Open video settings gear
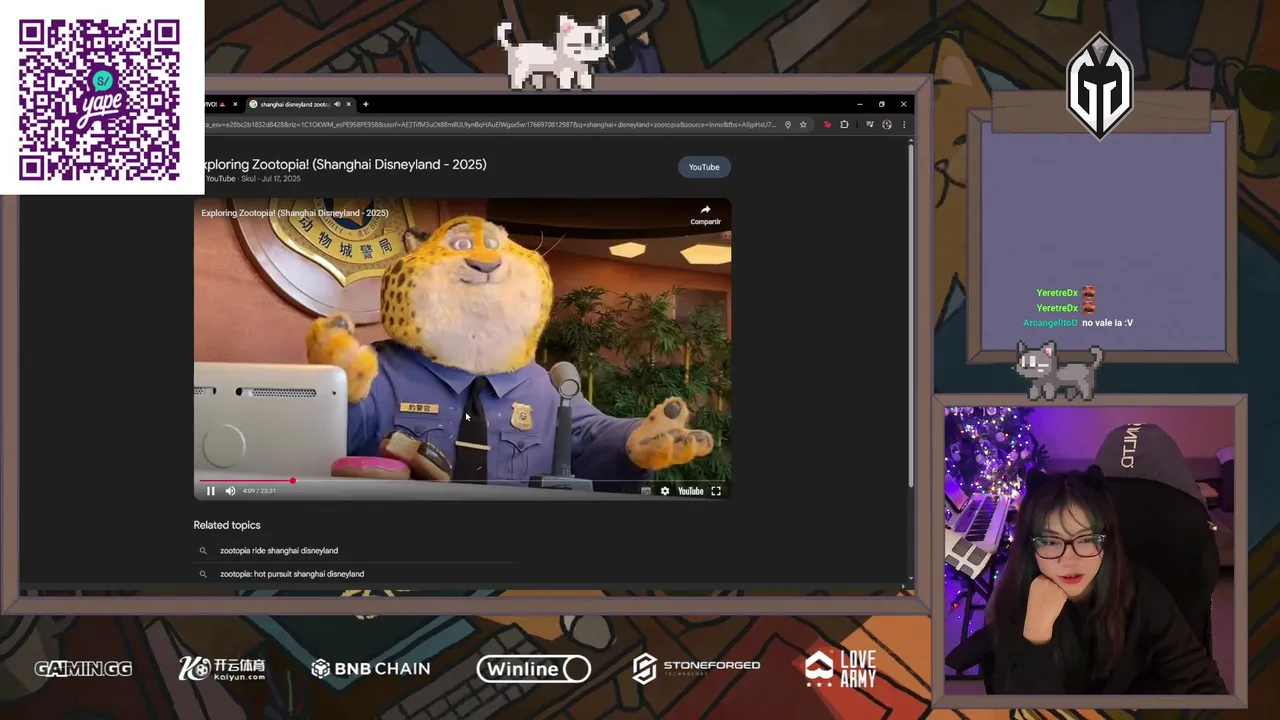Screen dimensions: 1280x720 (665, 491)
